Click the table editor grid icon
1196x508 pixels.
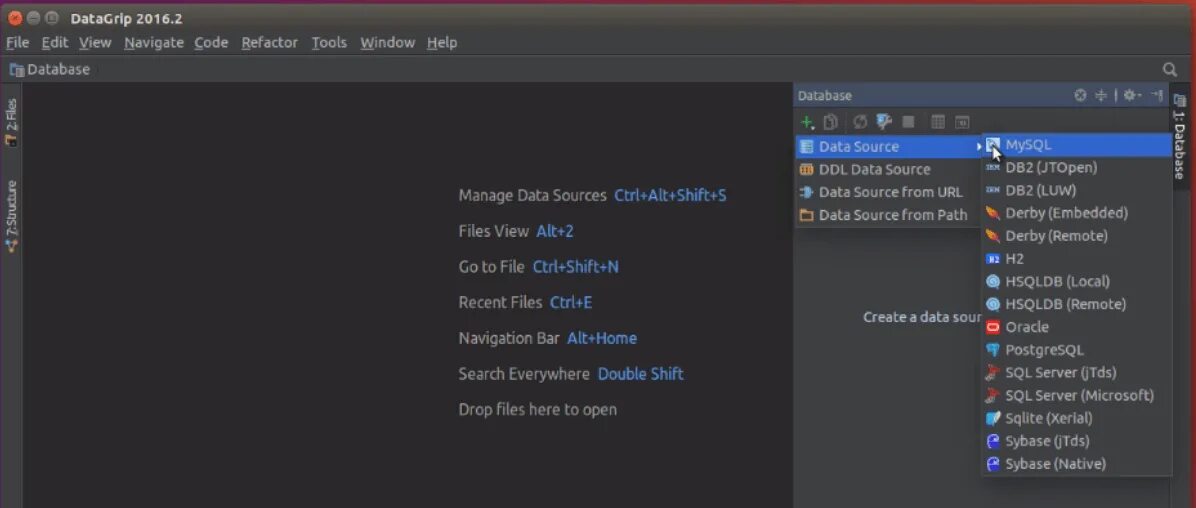[x=938, y=122]
